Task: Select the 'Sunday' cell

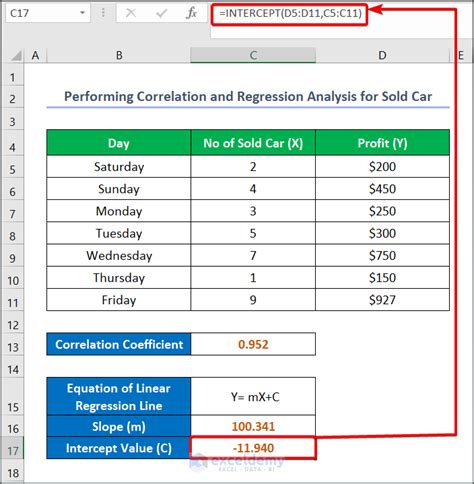Action: [x=119, y=189]
